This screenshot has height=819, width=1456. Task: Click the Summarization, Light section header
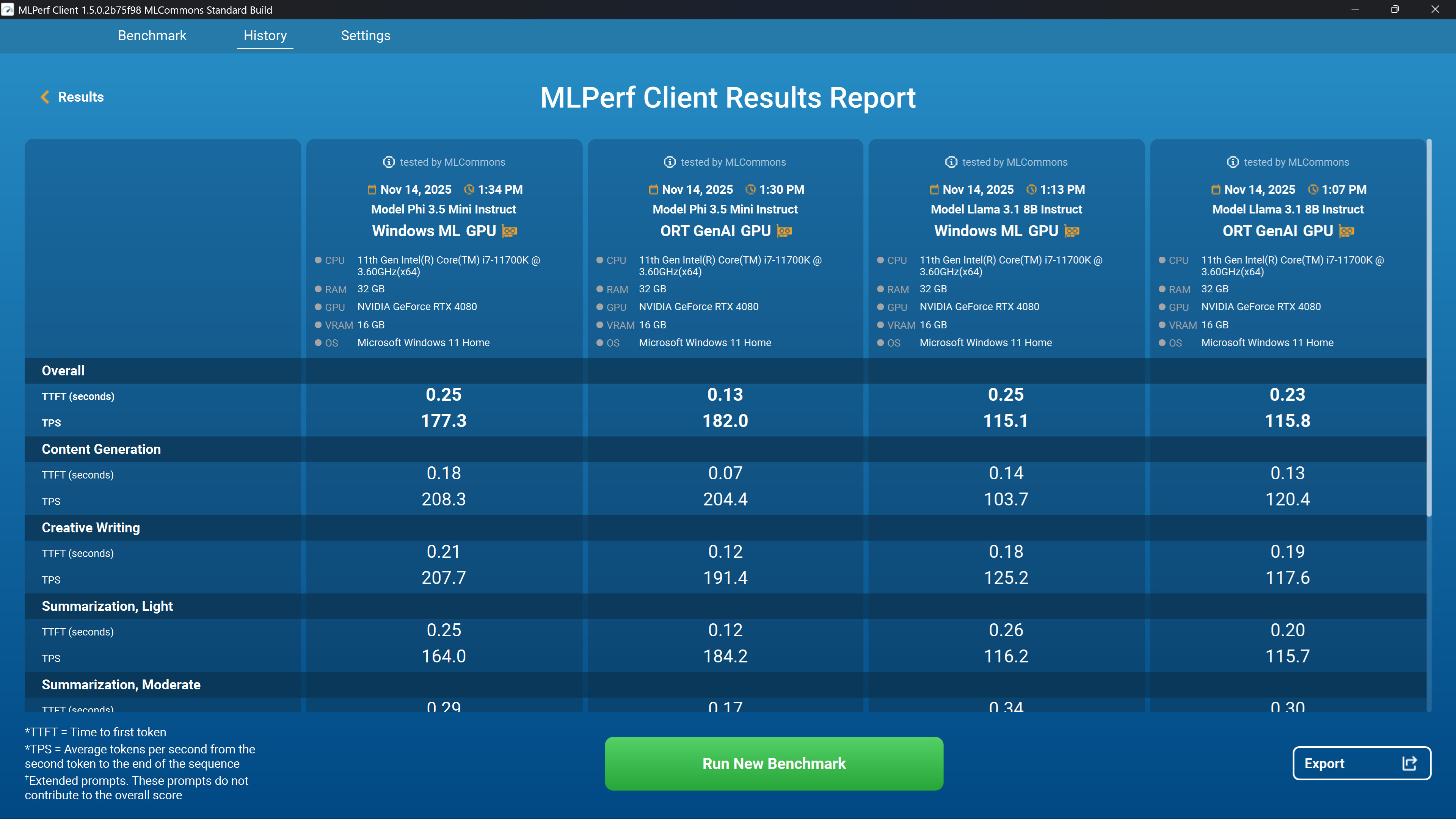pyautogui.click(x=726, y=607)
